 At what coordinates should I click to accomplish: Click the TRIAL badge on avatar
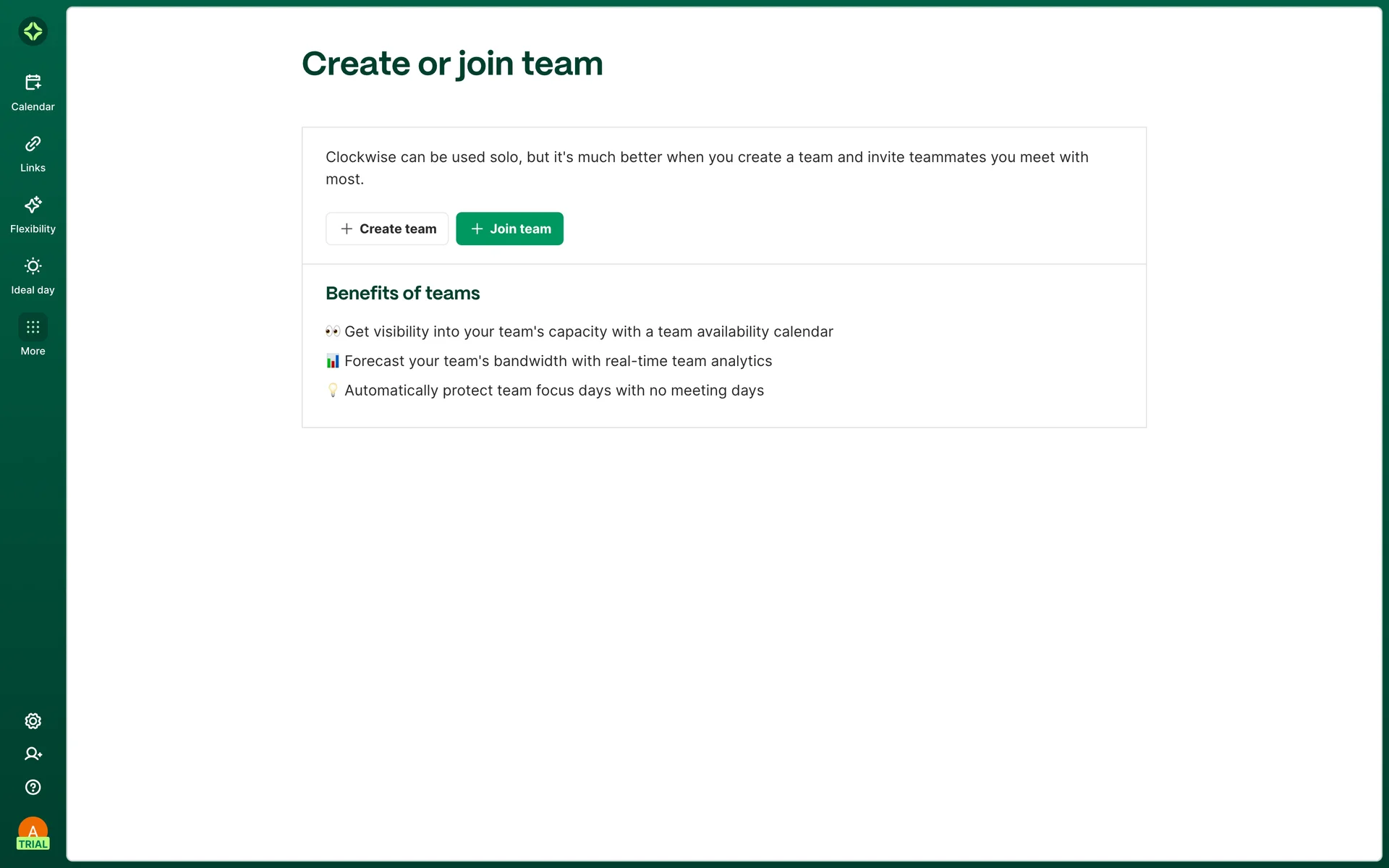(x=33, y=844)
